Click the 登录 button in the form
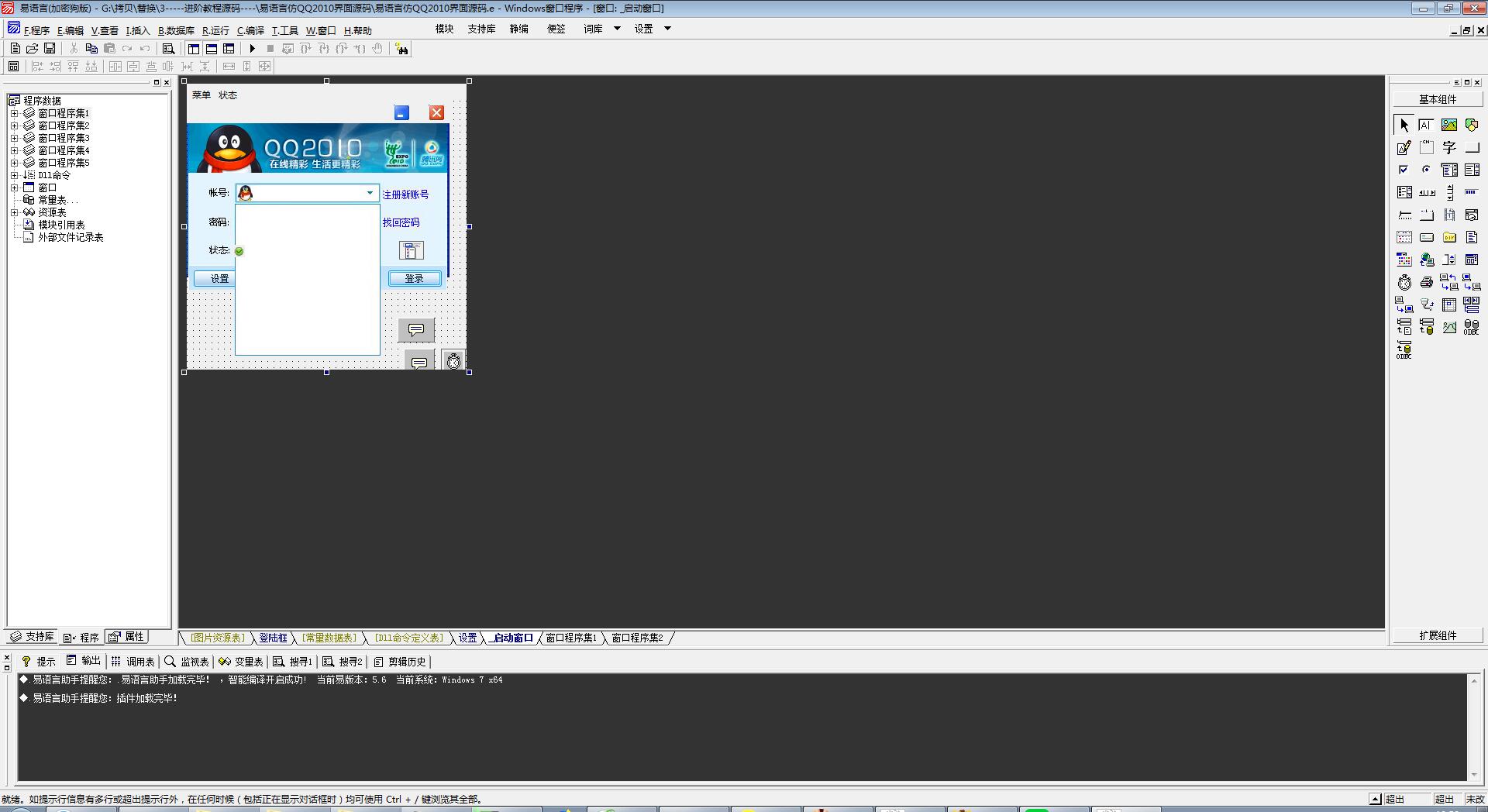This screenshot has height=812, width=1488. (x=415, y=278)
